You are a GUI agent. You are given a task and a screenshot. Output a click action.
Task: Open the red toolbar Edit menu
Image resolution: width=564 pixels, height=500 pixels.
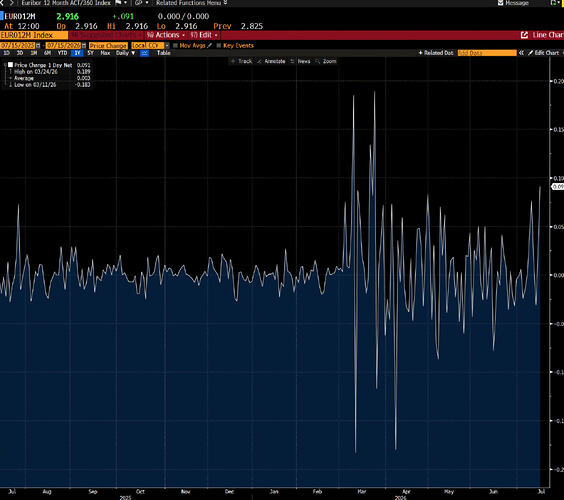point(204,35)
